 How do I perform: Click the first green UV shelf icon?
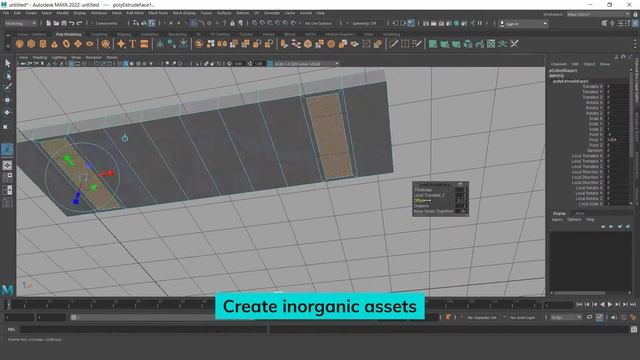coord(433,44)
